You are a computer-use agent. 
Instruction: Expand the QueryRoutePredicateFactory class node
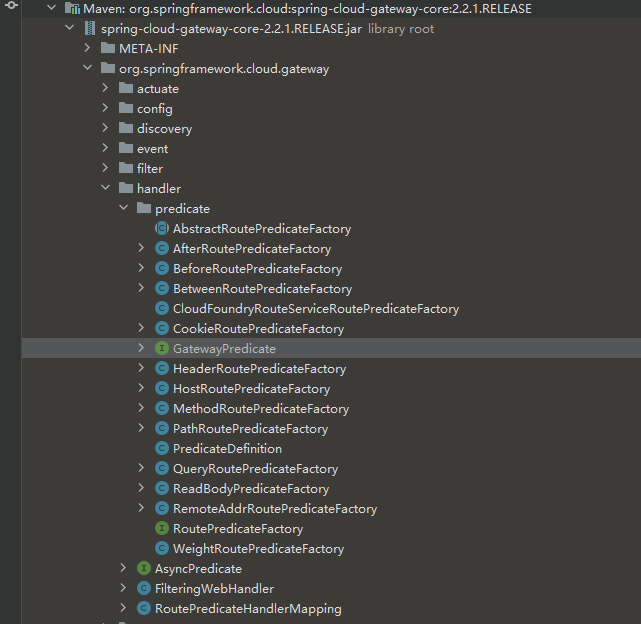pyautogui.click(x=141, y=468)
